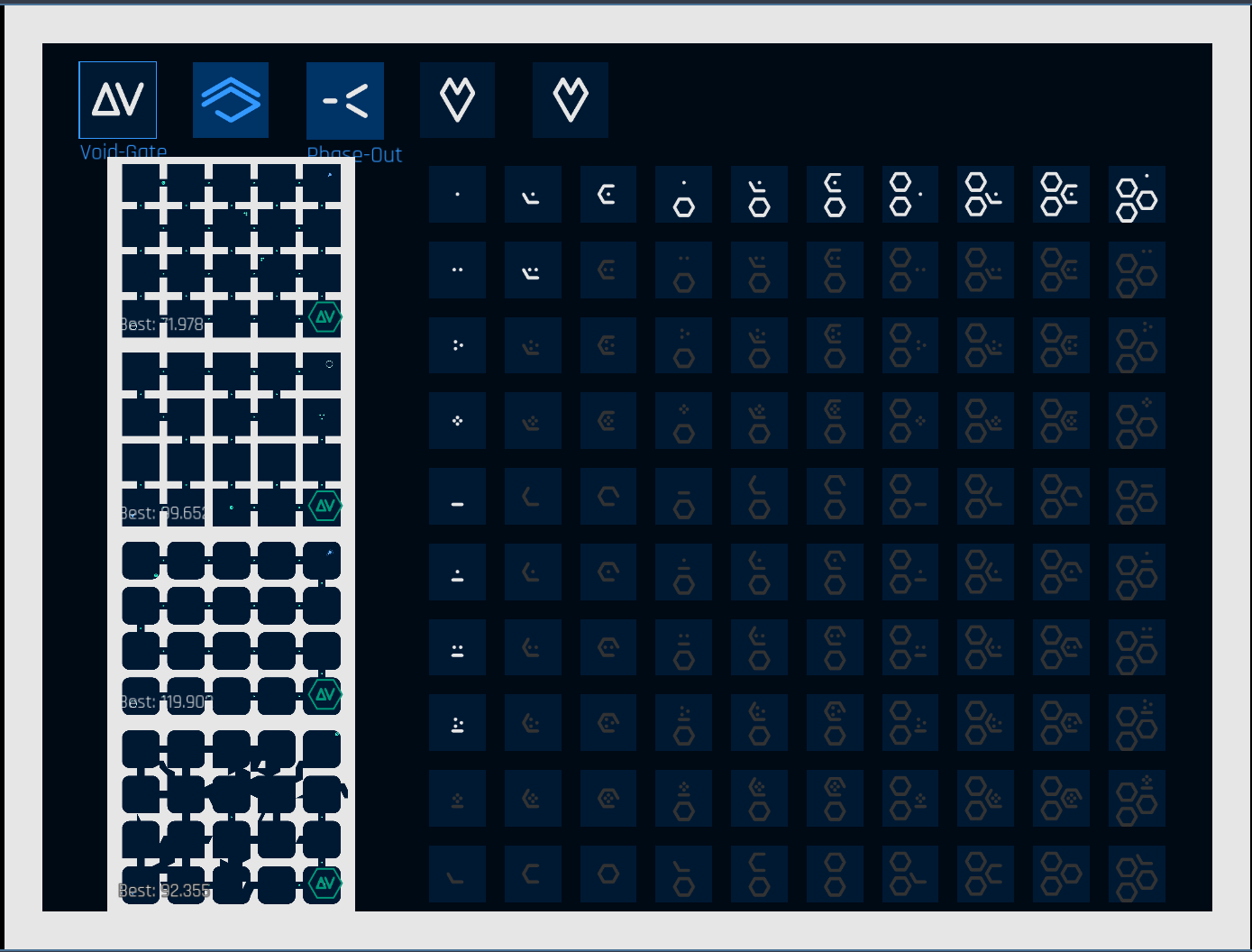Select the bright open-hexagon tile with one dot
Image resolution: width=1252 pixels, height=952 pixels.
coord(608,194)
